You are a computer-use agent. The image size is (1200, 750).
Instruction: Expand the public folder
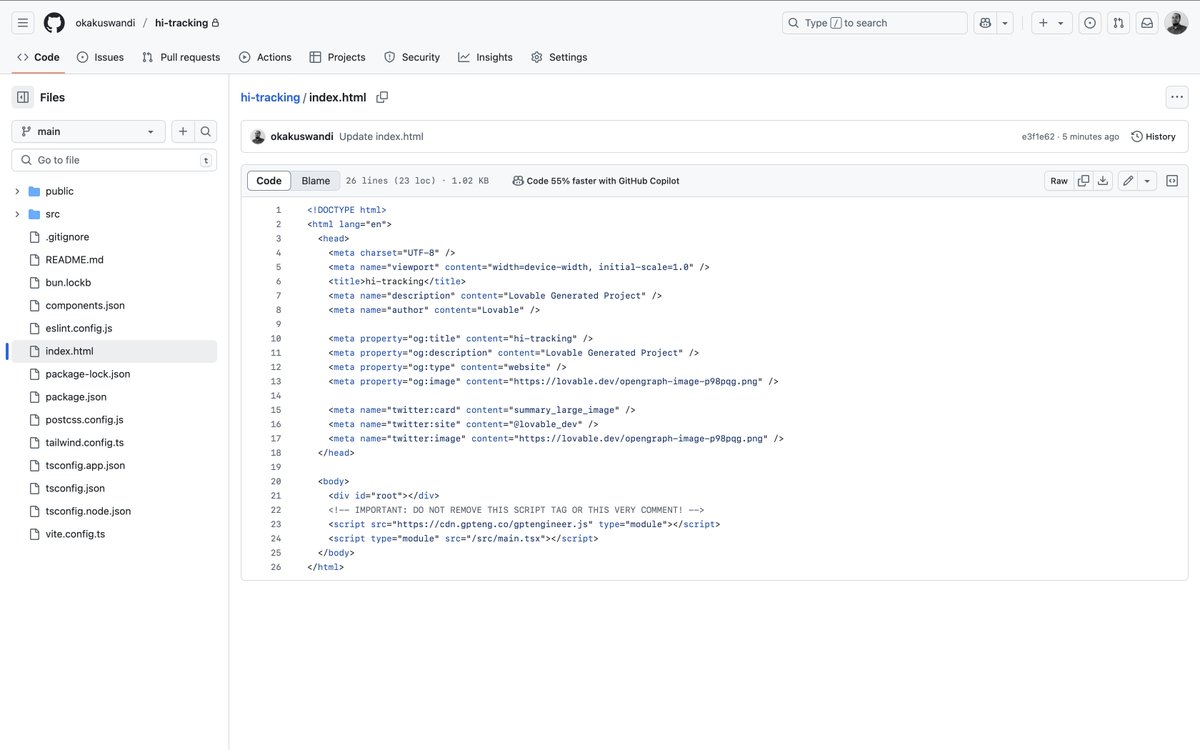click(x=17, y=191)
